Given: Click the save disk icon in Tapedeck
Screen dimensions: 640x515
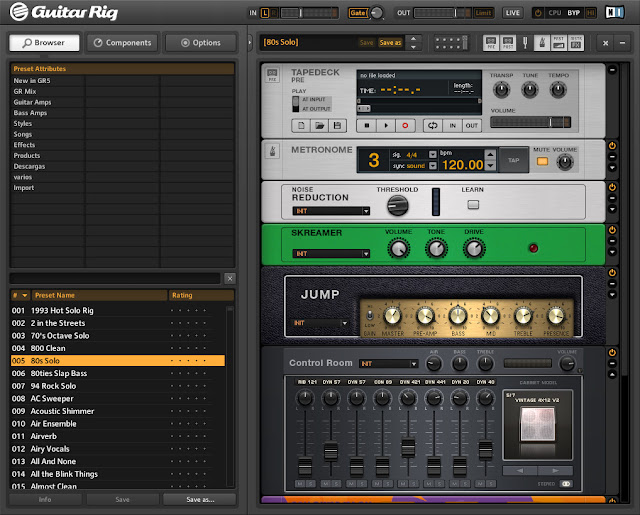Looking at the screenshot, I should pyautogui.click(x=338, y=126).
